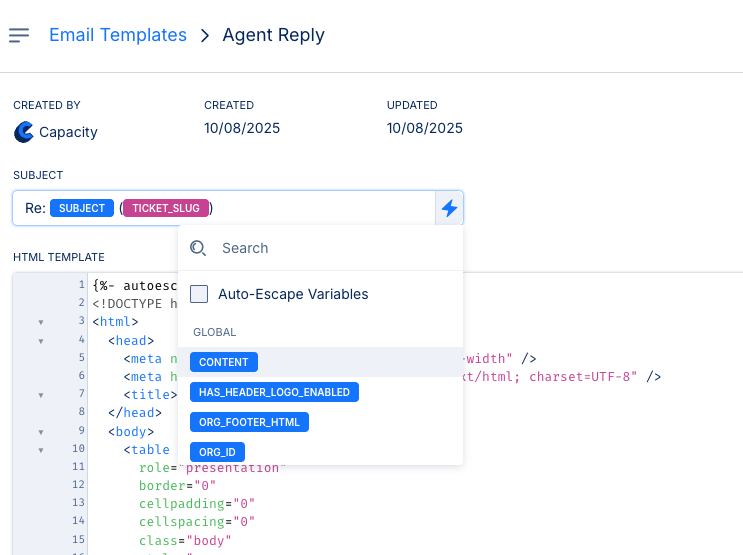The width and height of the screenshot is (743, 555).
Task: Click the TICKET_SLUG variable chip
Action: click(166, 208)
